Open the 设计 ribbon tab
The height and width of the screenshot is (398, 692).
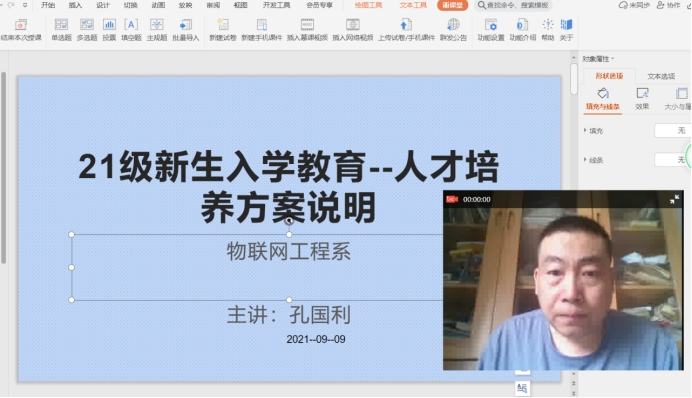[102, 5]
